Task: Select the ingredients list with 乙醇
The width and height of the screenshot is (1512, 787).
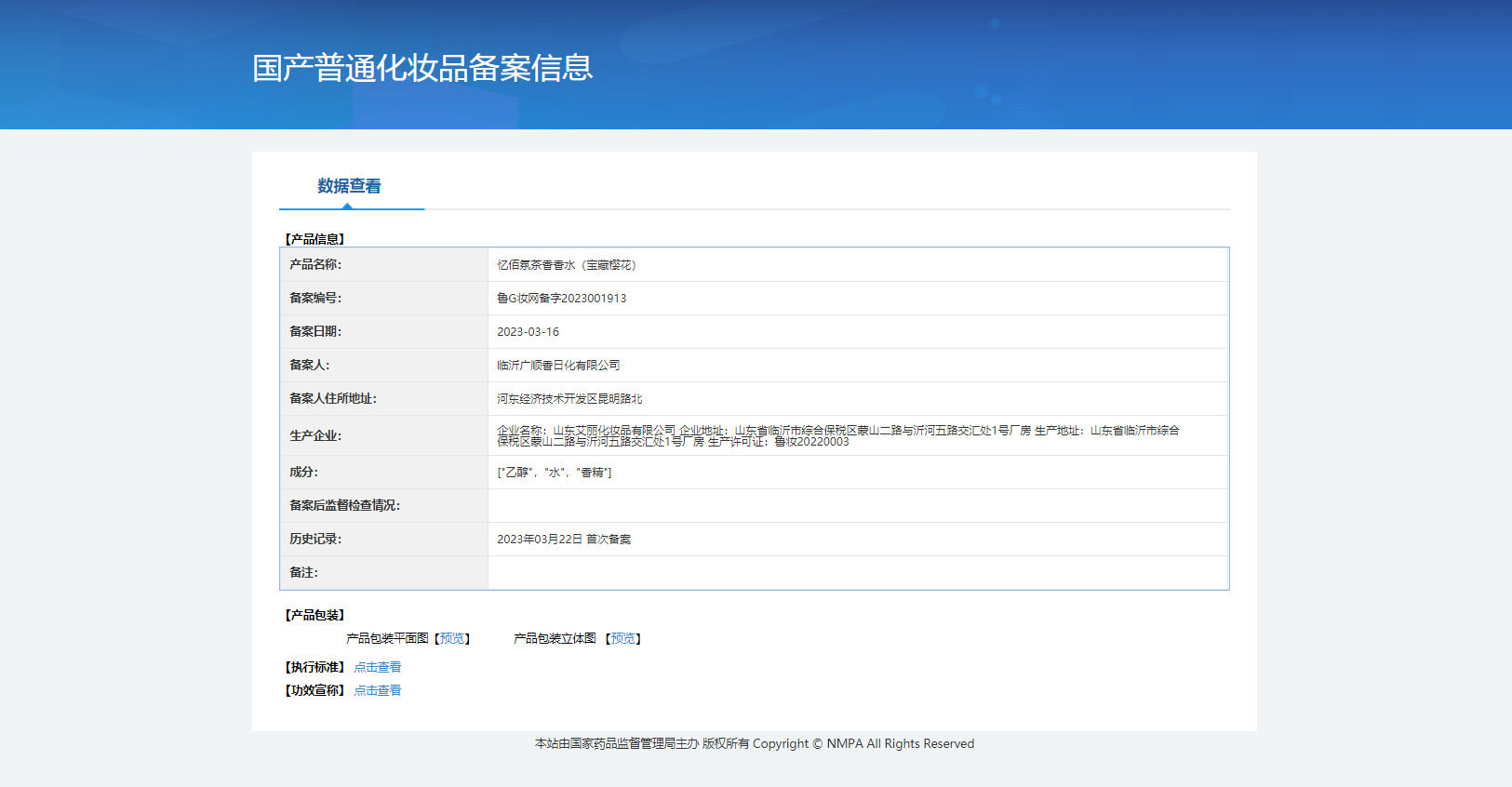Action: [555, 473]
